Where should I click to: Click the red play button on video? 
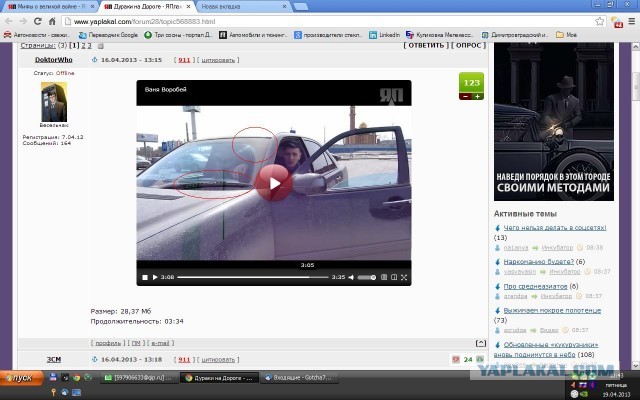(x=273, y=181)
